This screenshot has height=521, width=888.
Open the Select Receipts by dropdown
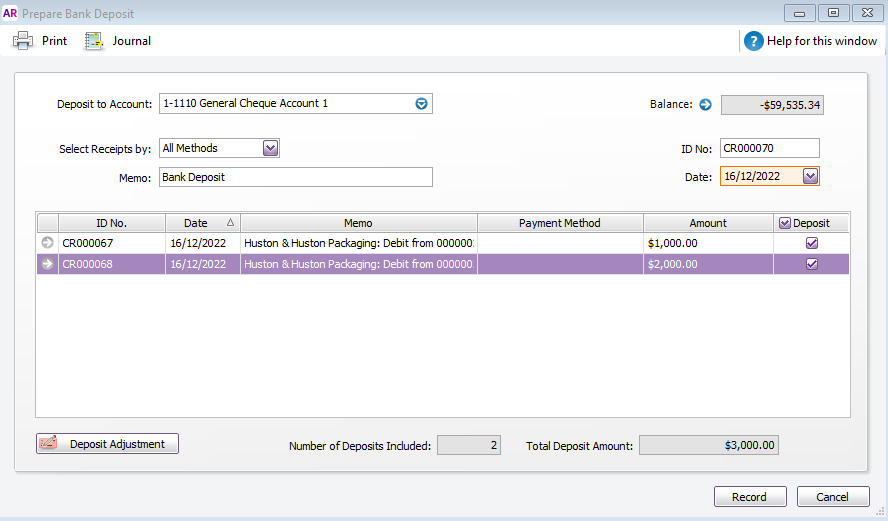click(x=270, y=148)
